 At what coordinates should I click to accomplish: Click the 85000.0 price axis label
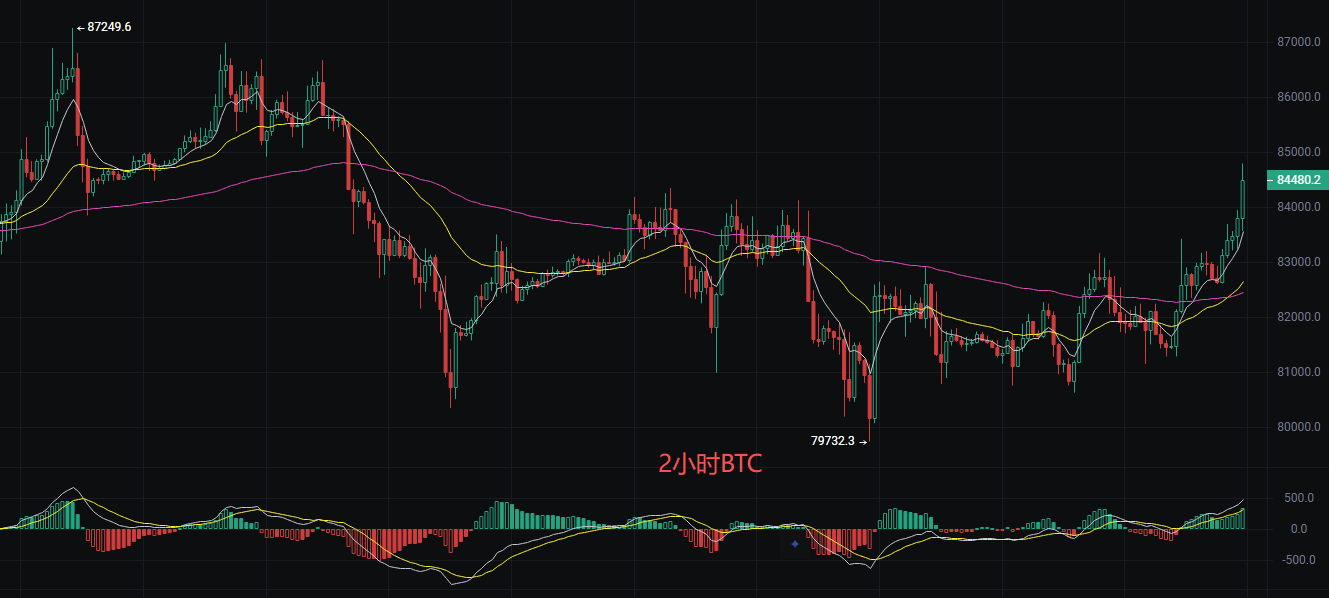click(x=1299, y=152)
